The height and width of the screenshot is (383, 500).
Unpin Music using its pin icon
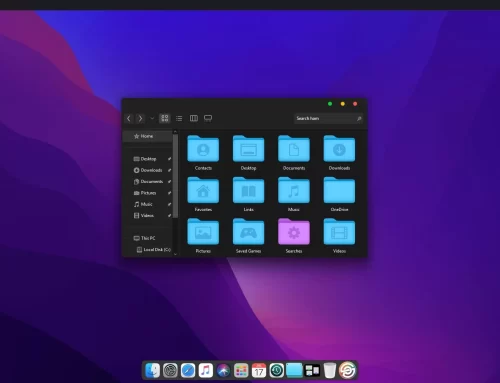(x=169, y=204)
